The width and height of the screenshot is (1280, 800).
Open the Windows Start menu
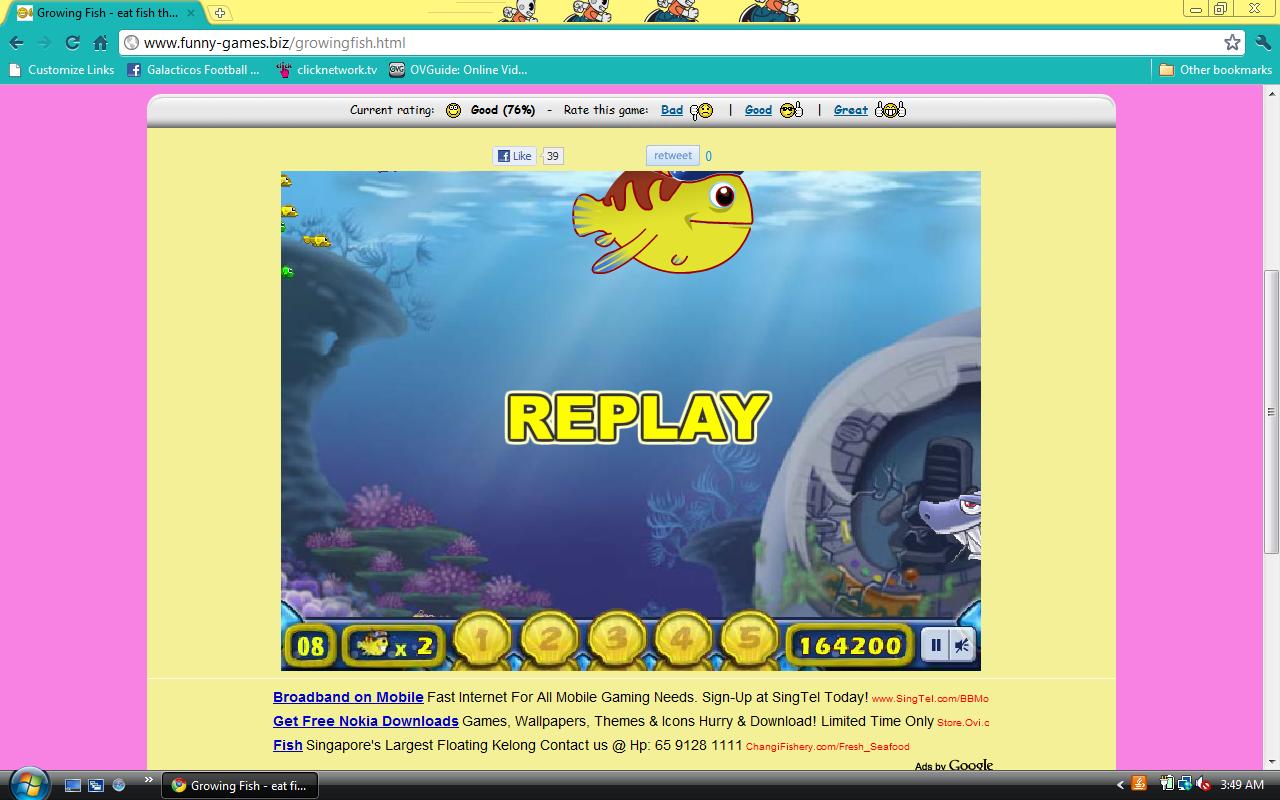coord(27,784)
